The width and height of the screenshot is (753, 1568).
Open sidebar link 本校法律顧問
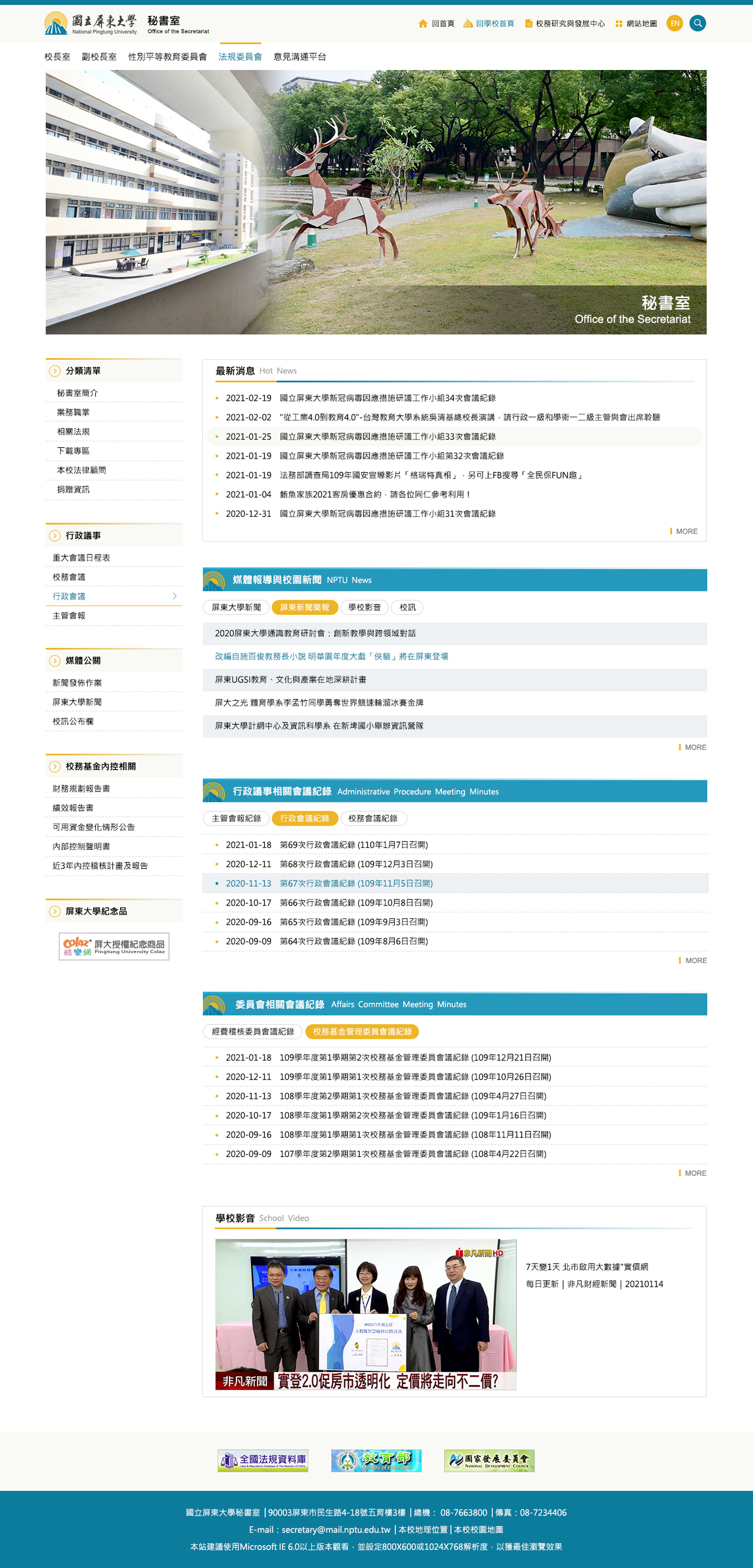point(82,470)
